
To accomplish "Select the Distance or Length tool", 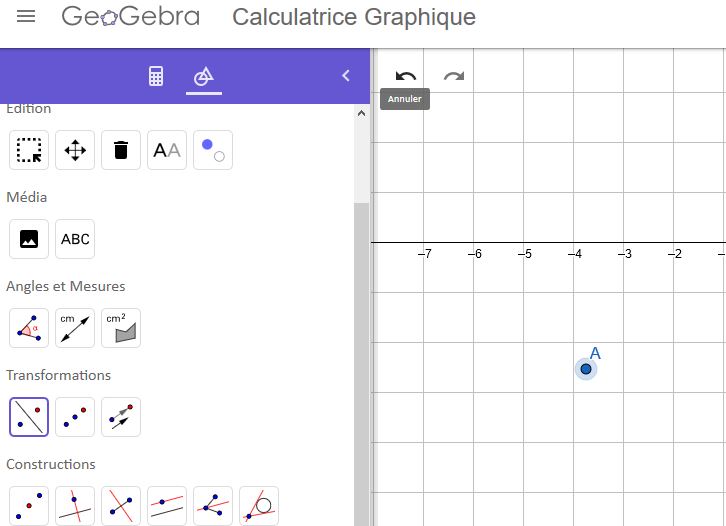I will (75, 328).
